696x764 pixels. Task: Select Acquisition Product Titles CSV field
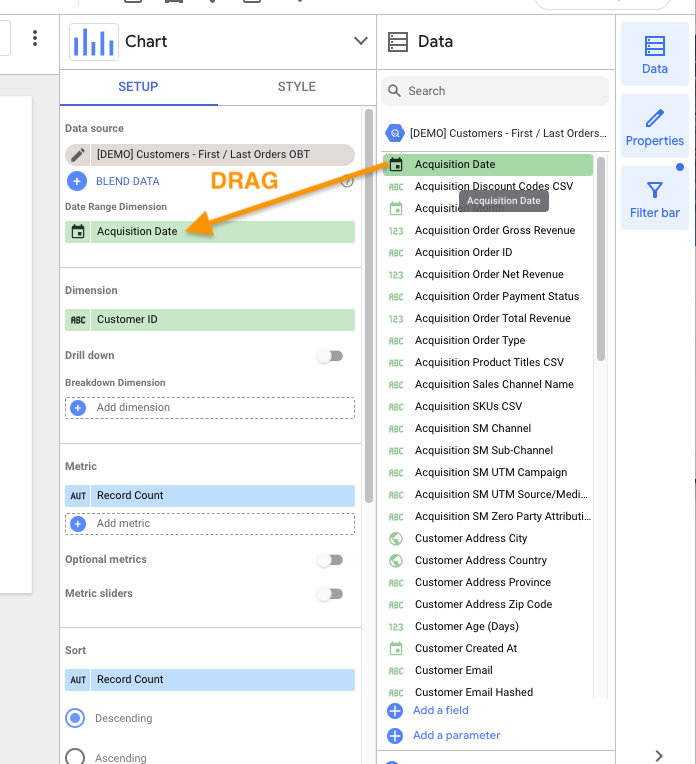[x=488, y=363]
